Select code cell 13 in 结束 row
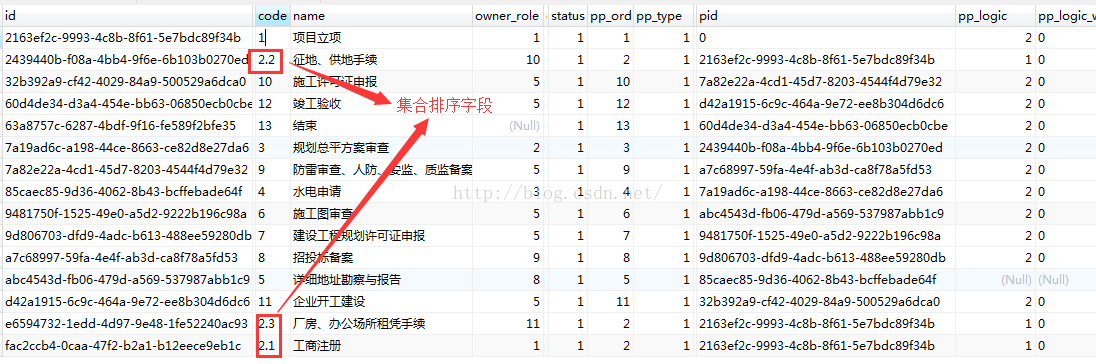Screen dimensions: 1096x364 coord(272,126)
